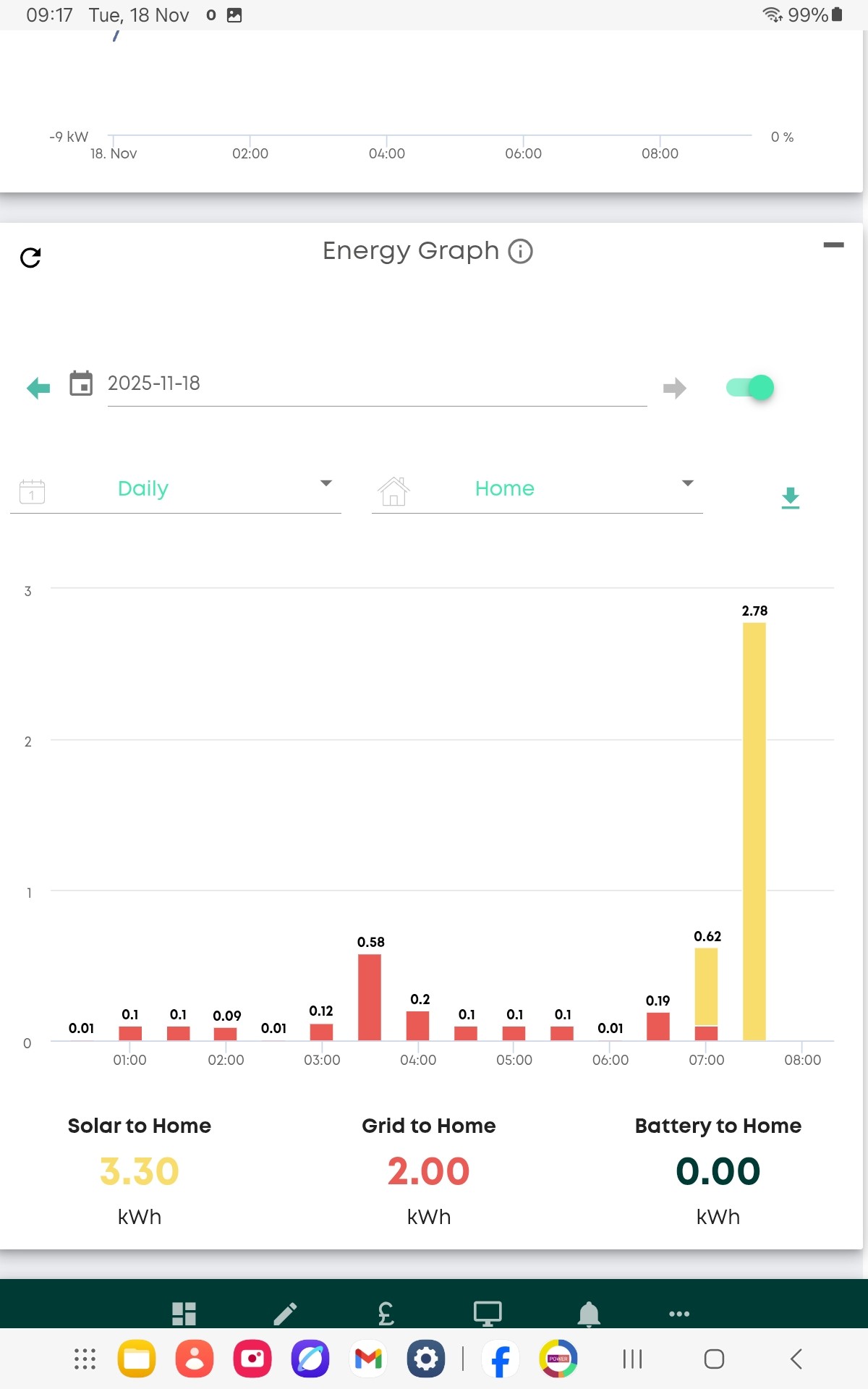The height and width of the screenshot is (1389, 868).
Task: Go to previous day arrow
Action: (38, 388)
